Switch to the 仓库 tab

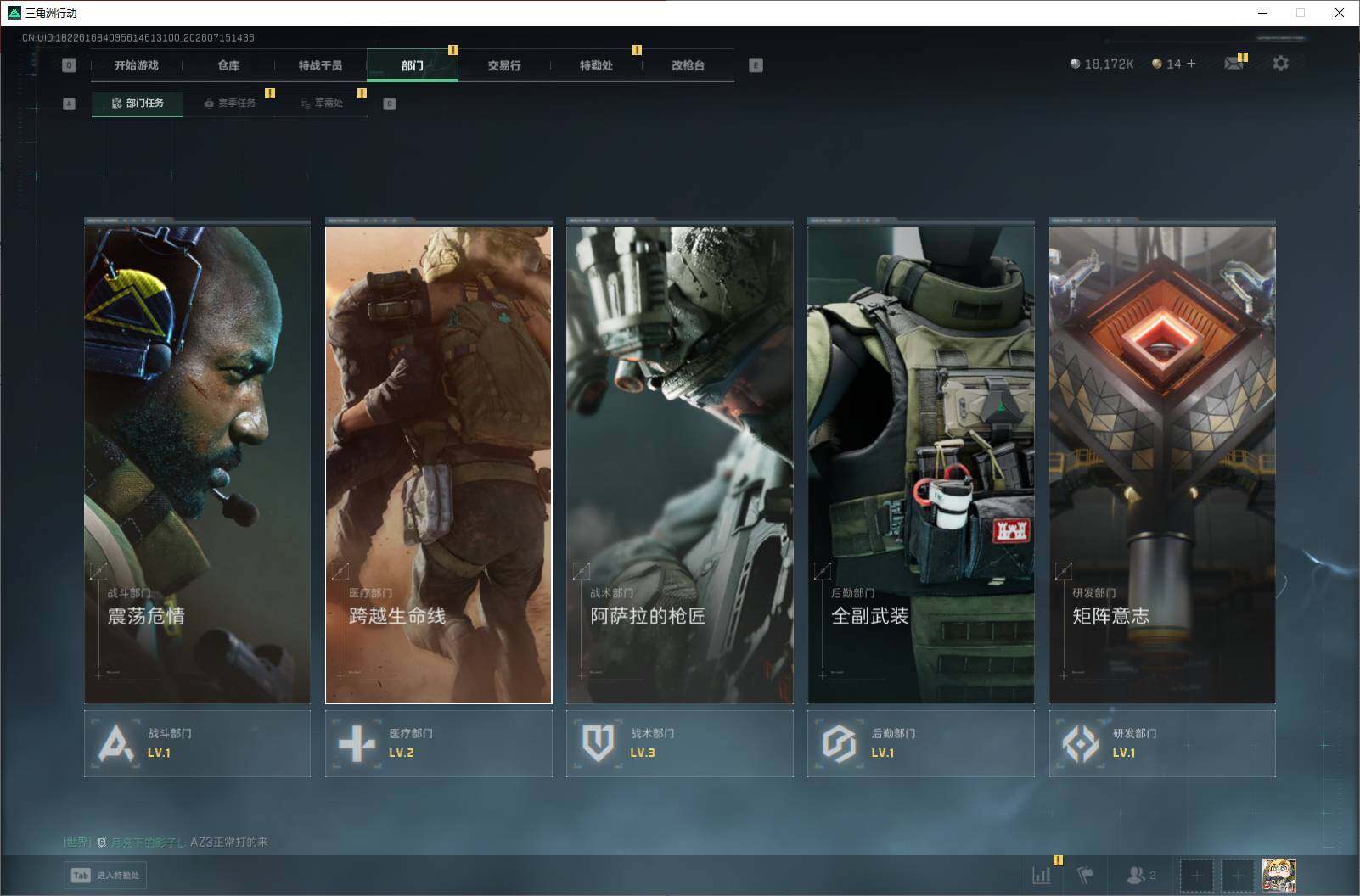pos(228,65)
